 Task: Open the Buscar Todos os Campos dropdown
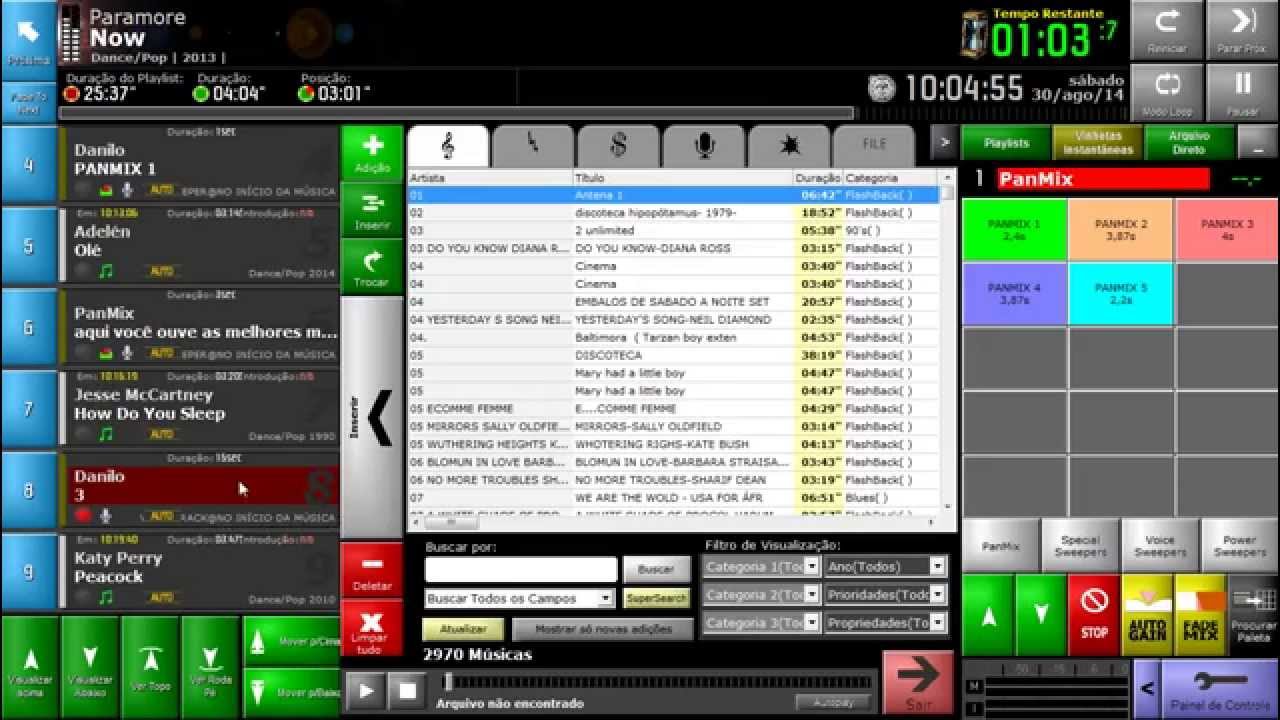coord(605,599)
